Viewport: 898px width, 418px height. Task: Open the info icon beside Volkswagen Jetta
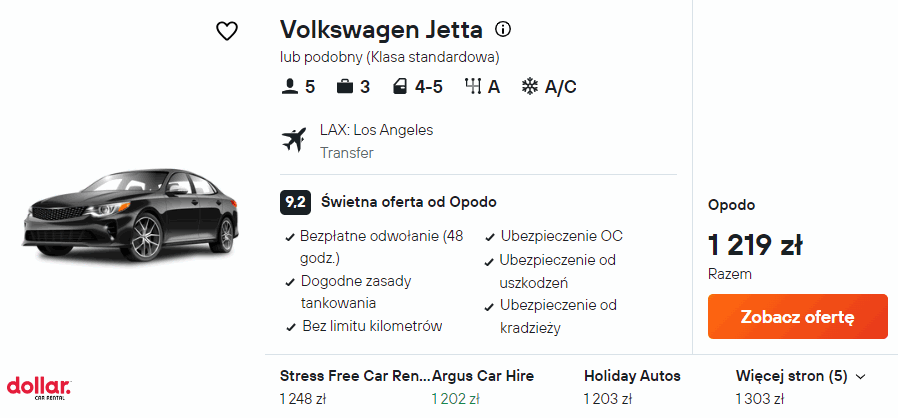(x=503, y=29)
